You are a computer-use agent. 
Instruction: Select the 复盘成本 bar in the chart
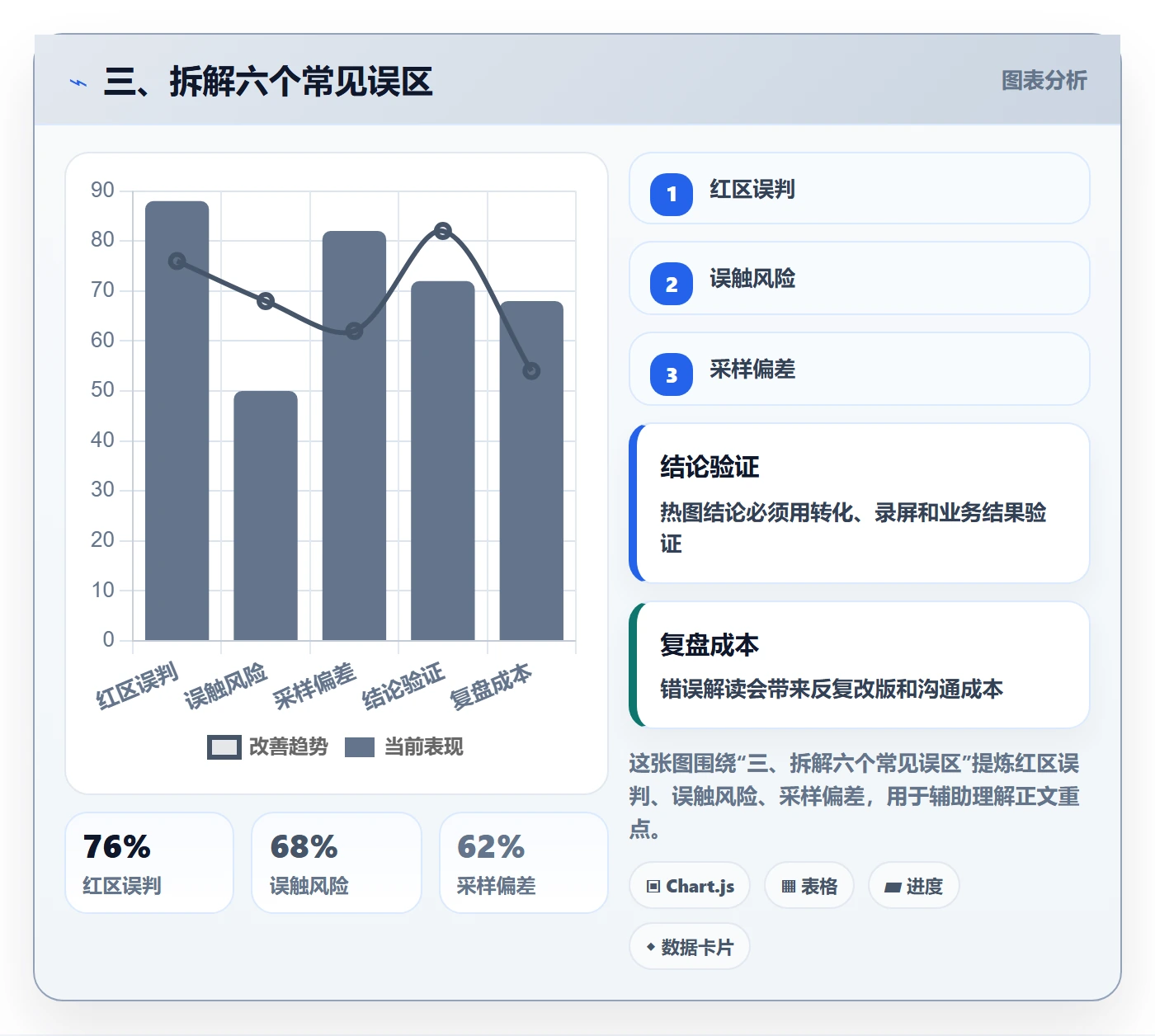pyautogui.click(x=531, y=470)
